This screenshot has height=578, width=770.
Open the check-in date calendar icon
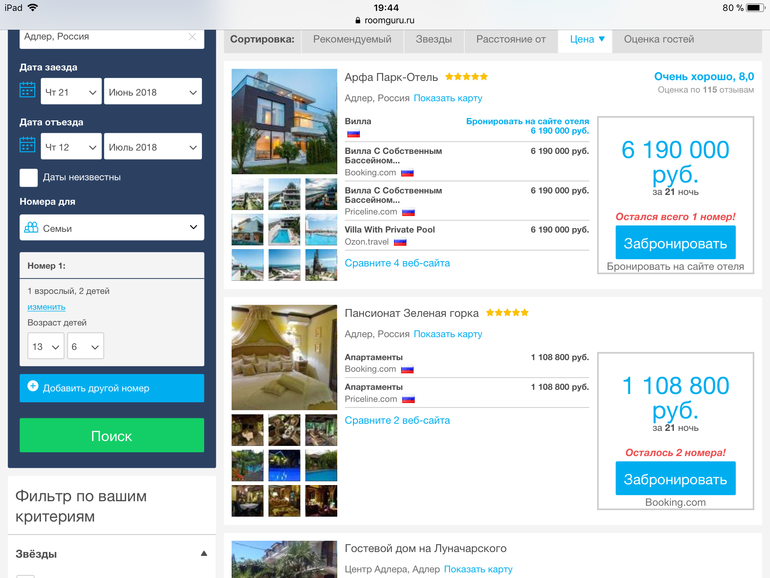(28, 91)
